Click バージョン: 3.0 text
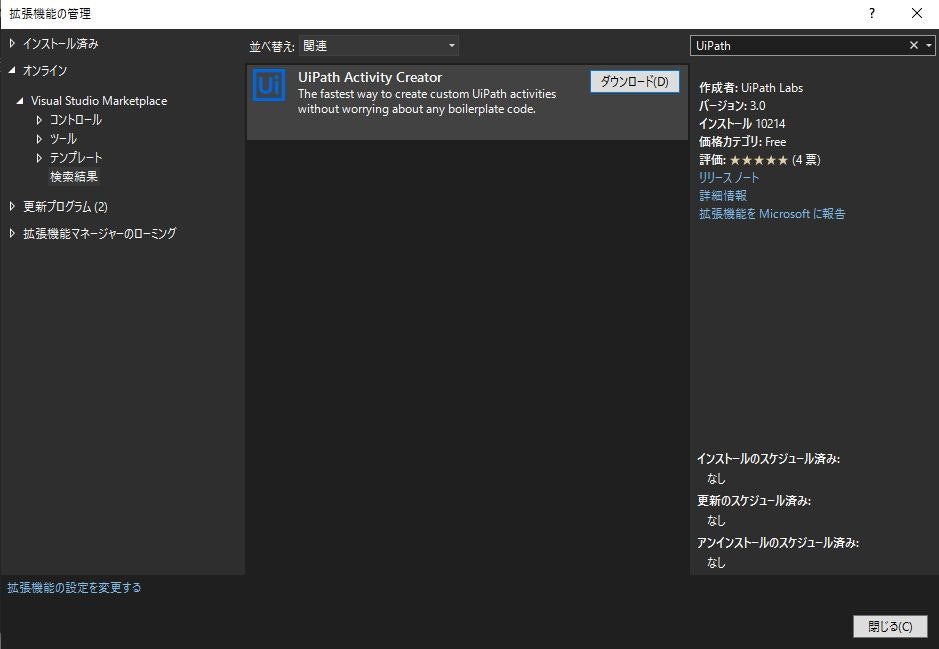939x649 pixels. tap(732, 105)
